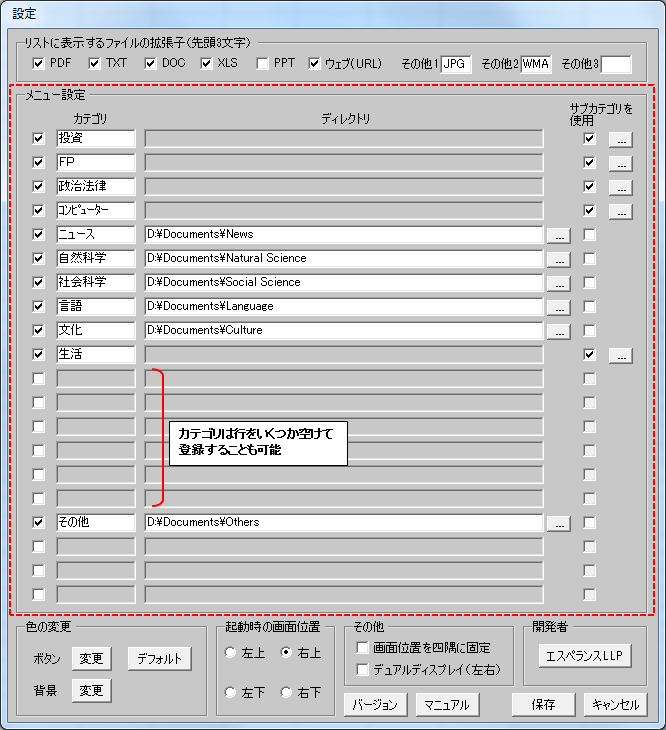The height and width of the screenshot is (730, 666).
Task: Enable subcategory use for その他 row
Action: [589, 522]
